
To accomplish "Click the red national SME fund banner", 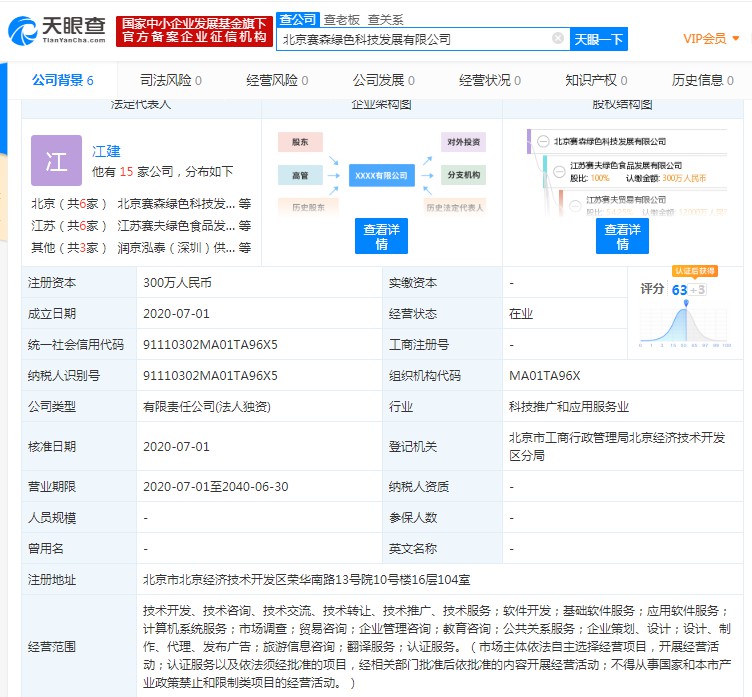I will click(194, 31).
